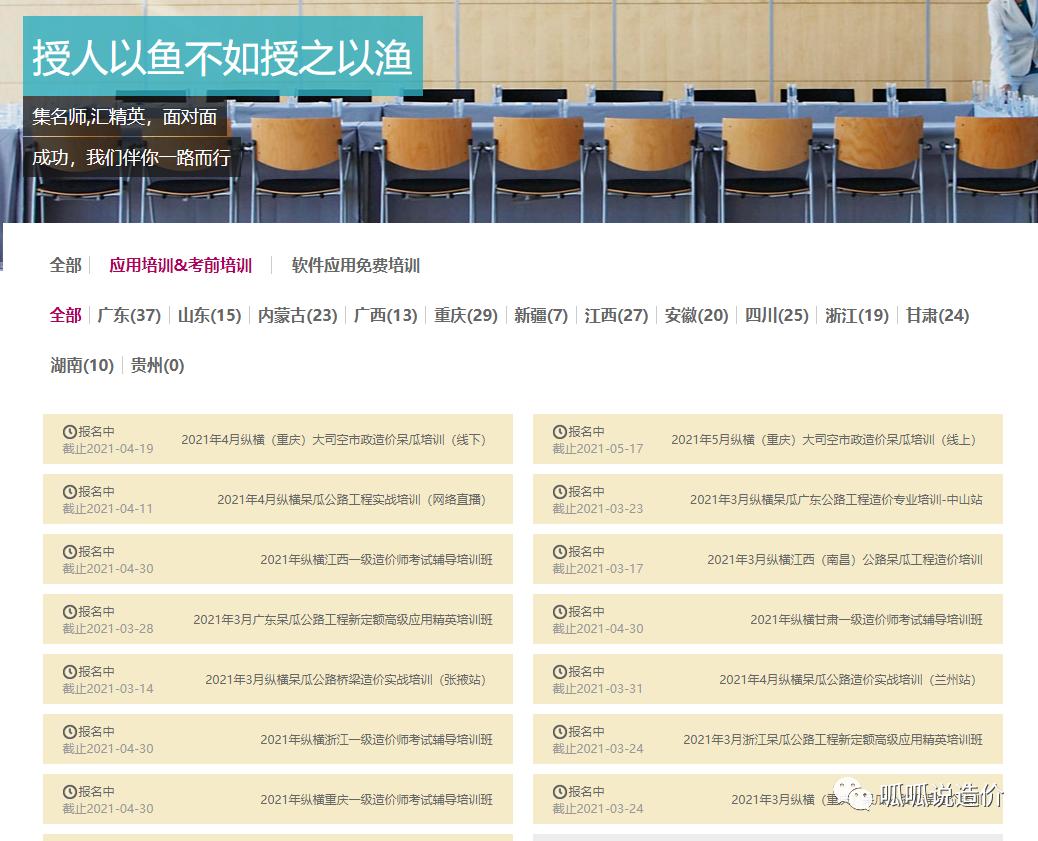This screenshot has width=1038, height=841.
Task: Click clock icon next to 截止2021-05-17 deadline
Action: pos(558,430)
